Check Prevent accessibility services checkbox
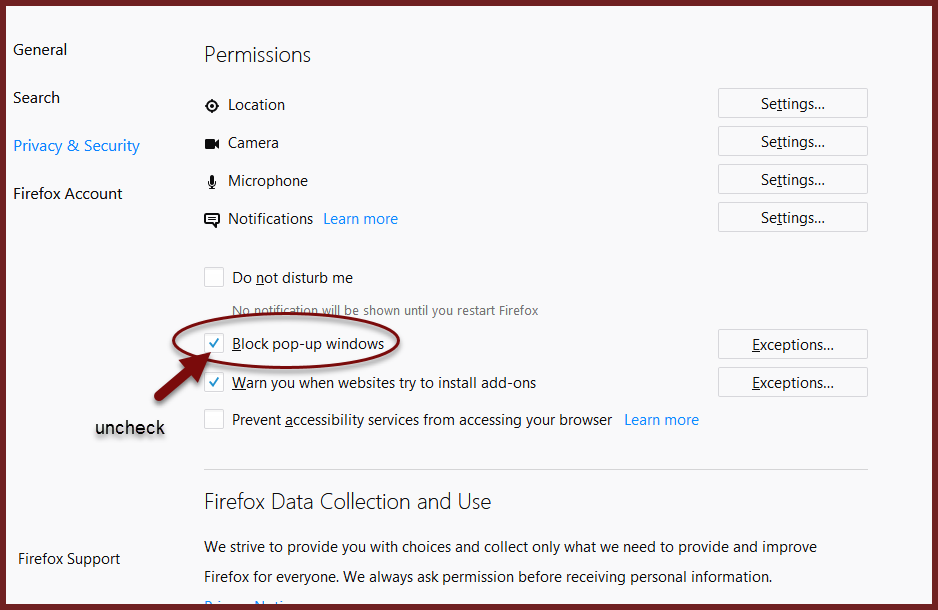The width and height of the screenshot is (938, 610). click(x=214, y=419)
